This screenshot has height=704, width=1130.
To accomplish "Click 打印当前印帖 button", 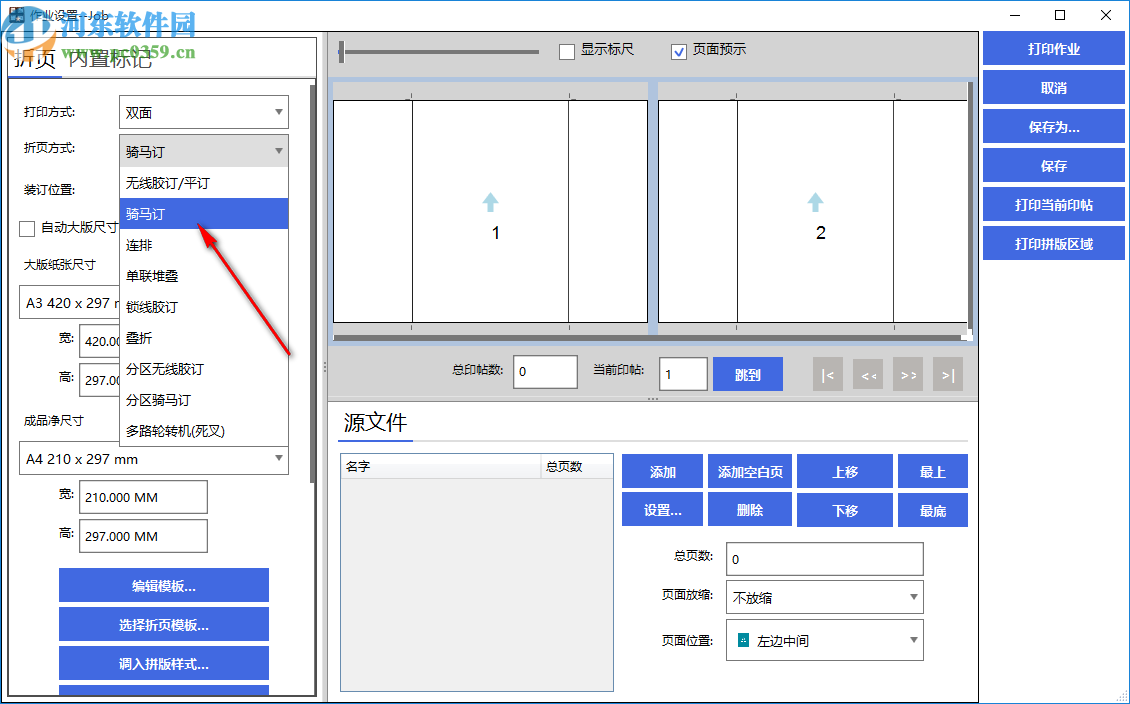I will click(x=1054, y=205).
